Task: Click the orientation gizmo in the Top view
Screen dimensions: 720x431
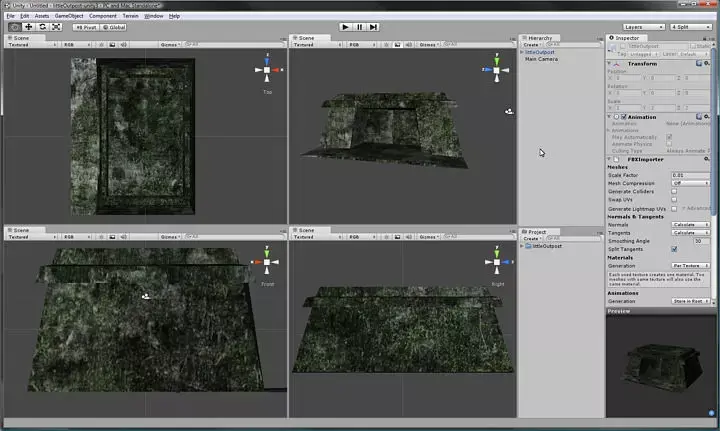Action: tap(267, 70)
